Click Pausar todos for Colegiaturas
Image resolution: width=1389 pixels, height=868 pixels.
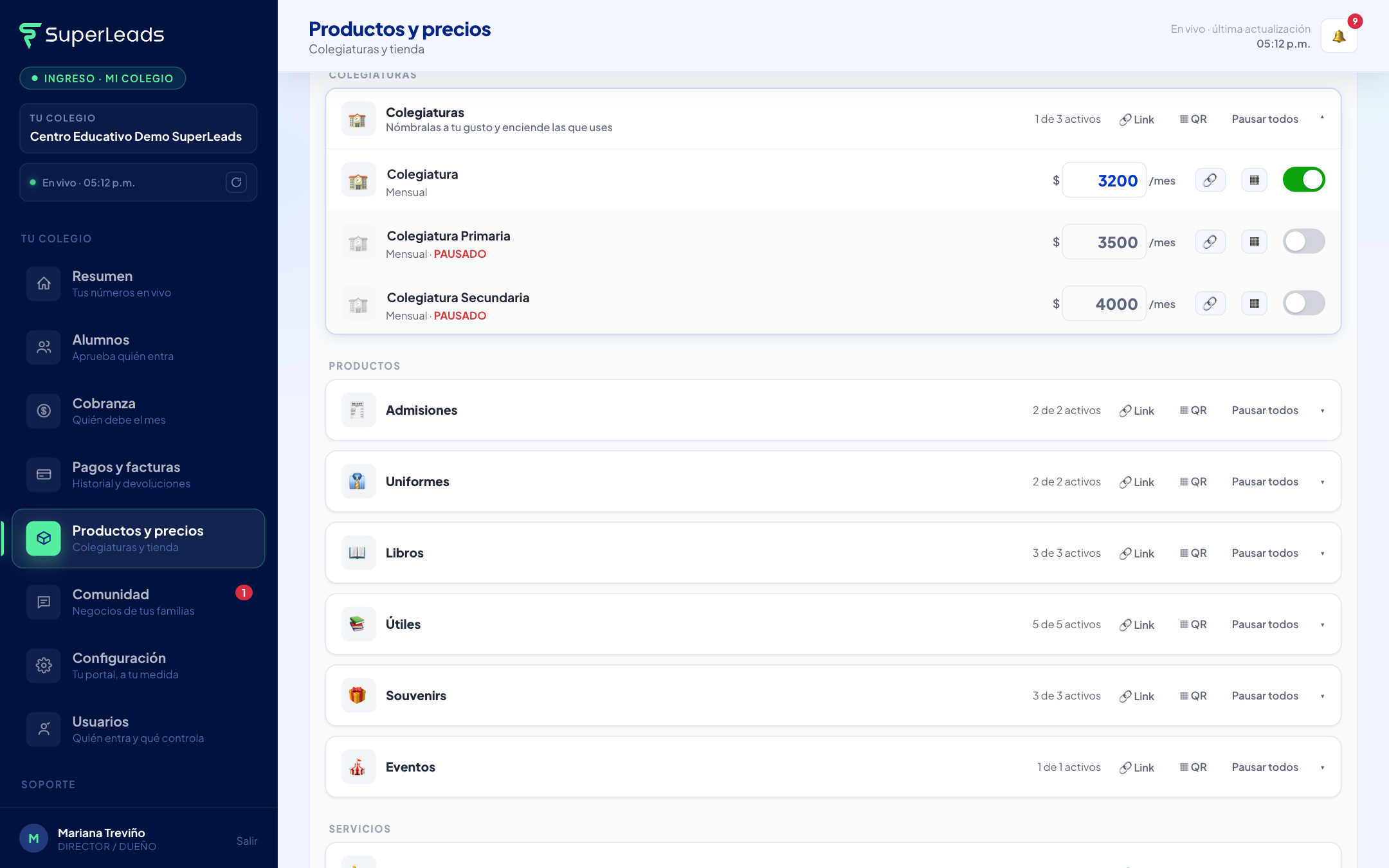(x=1264, y=119)
